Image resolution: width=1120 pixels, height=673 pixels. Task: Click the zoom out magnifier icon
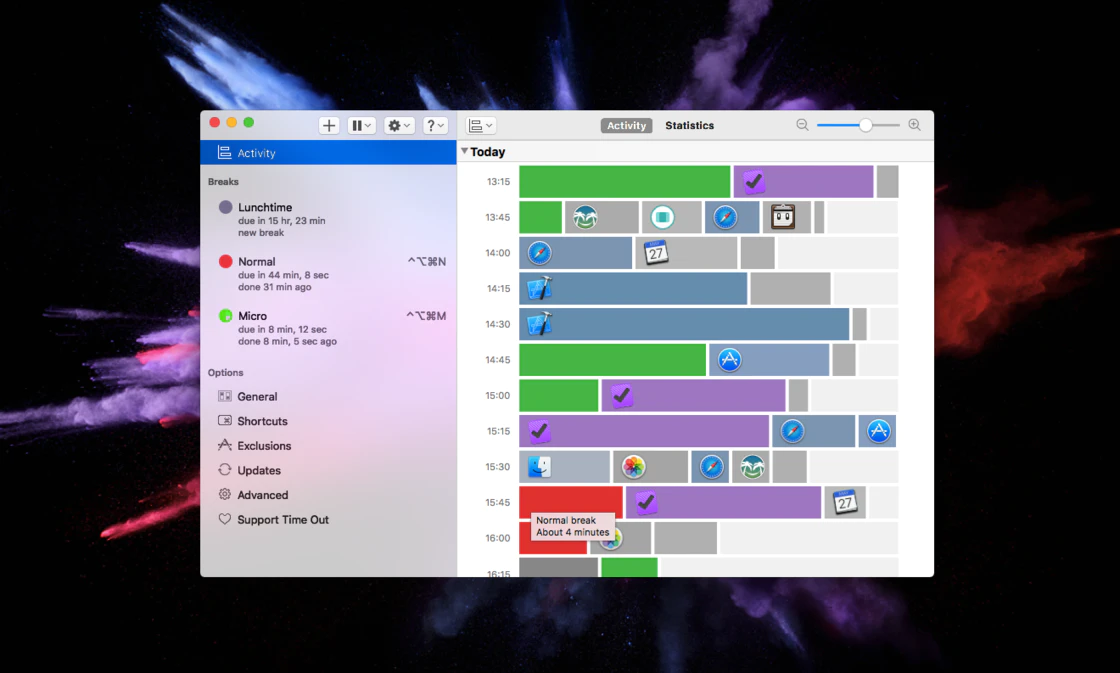[x=802, y=125]
